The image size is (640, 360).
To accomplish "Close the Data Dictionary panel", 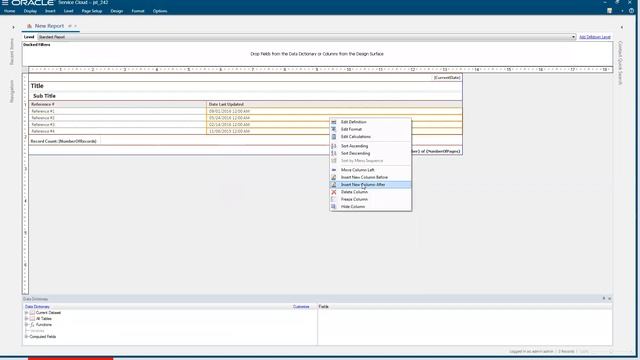I will (x=609, y=299).
